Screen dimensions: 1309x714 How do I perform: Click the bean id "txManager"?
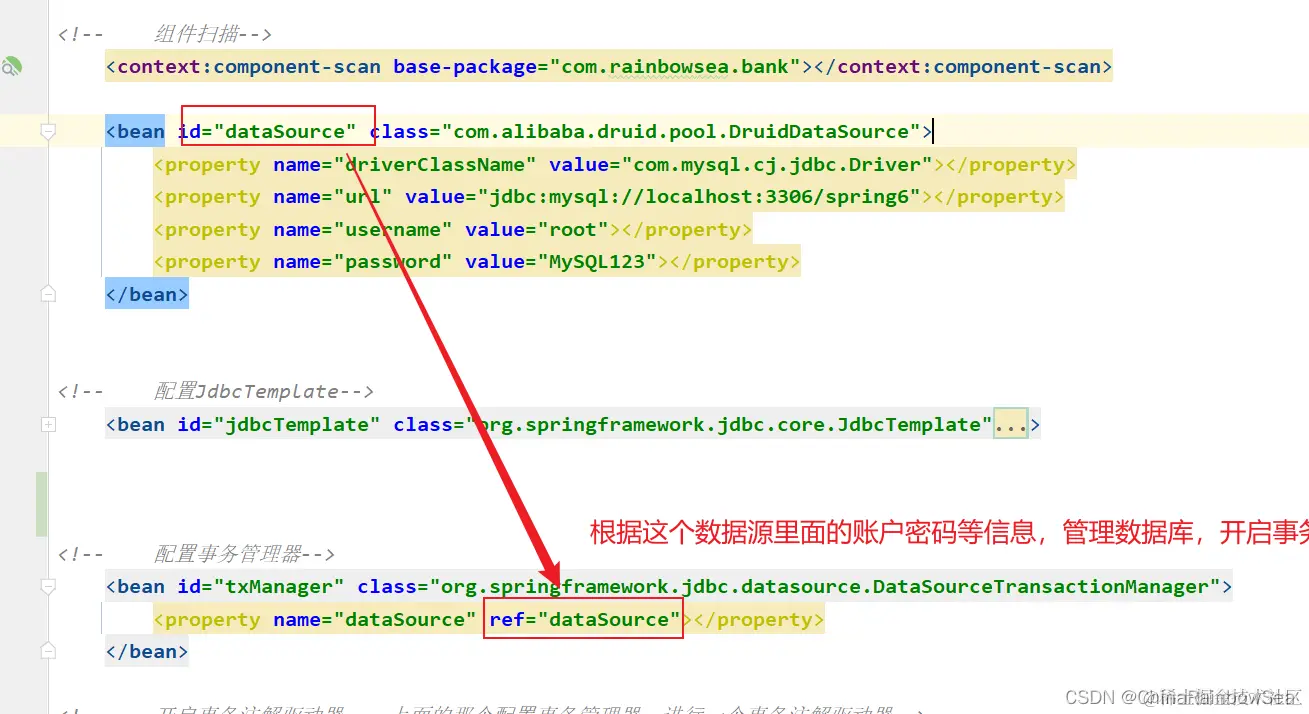click(279, 587)
